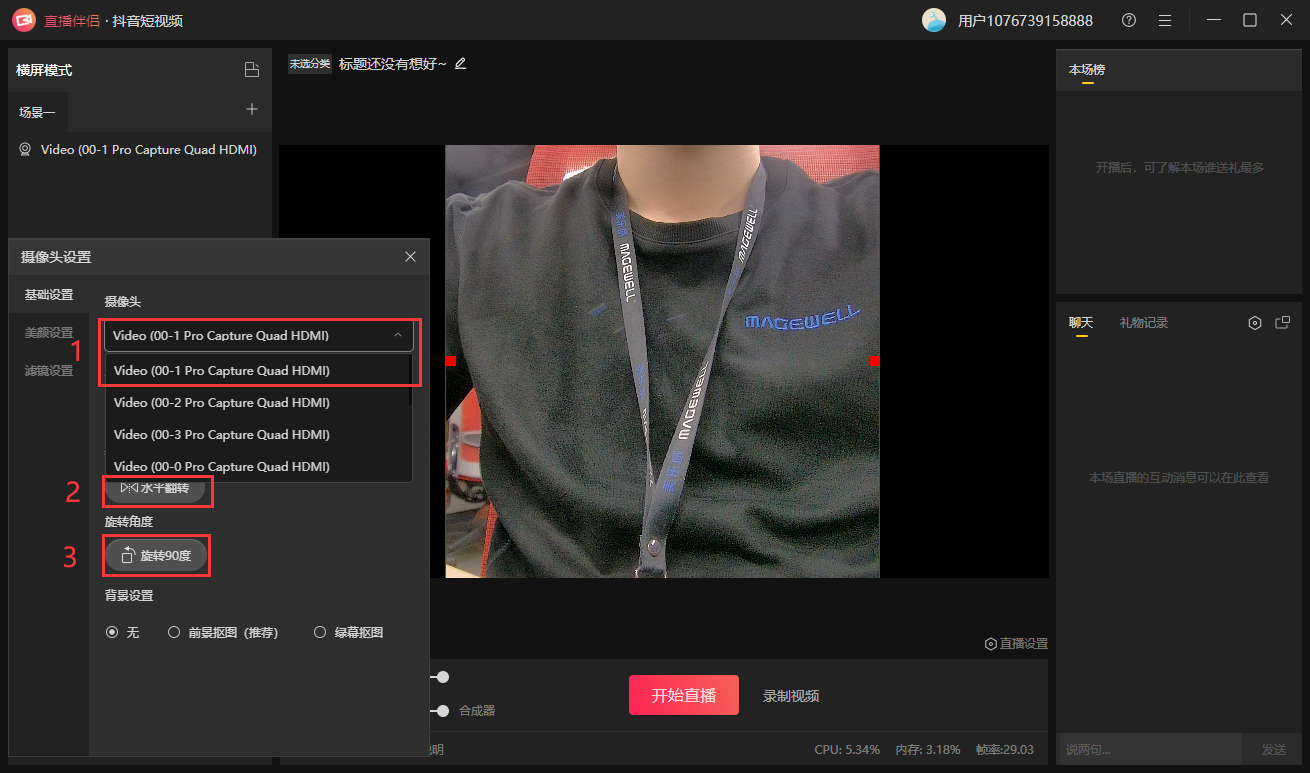
Task: Click the camera preview image
Action: pyautogui.click(x=662, y=361)
